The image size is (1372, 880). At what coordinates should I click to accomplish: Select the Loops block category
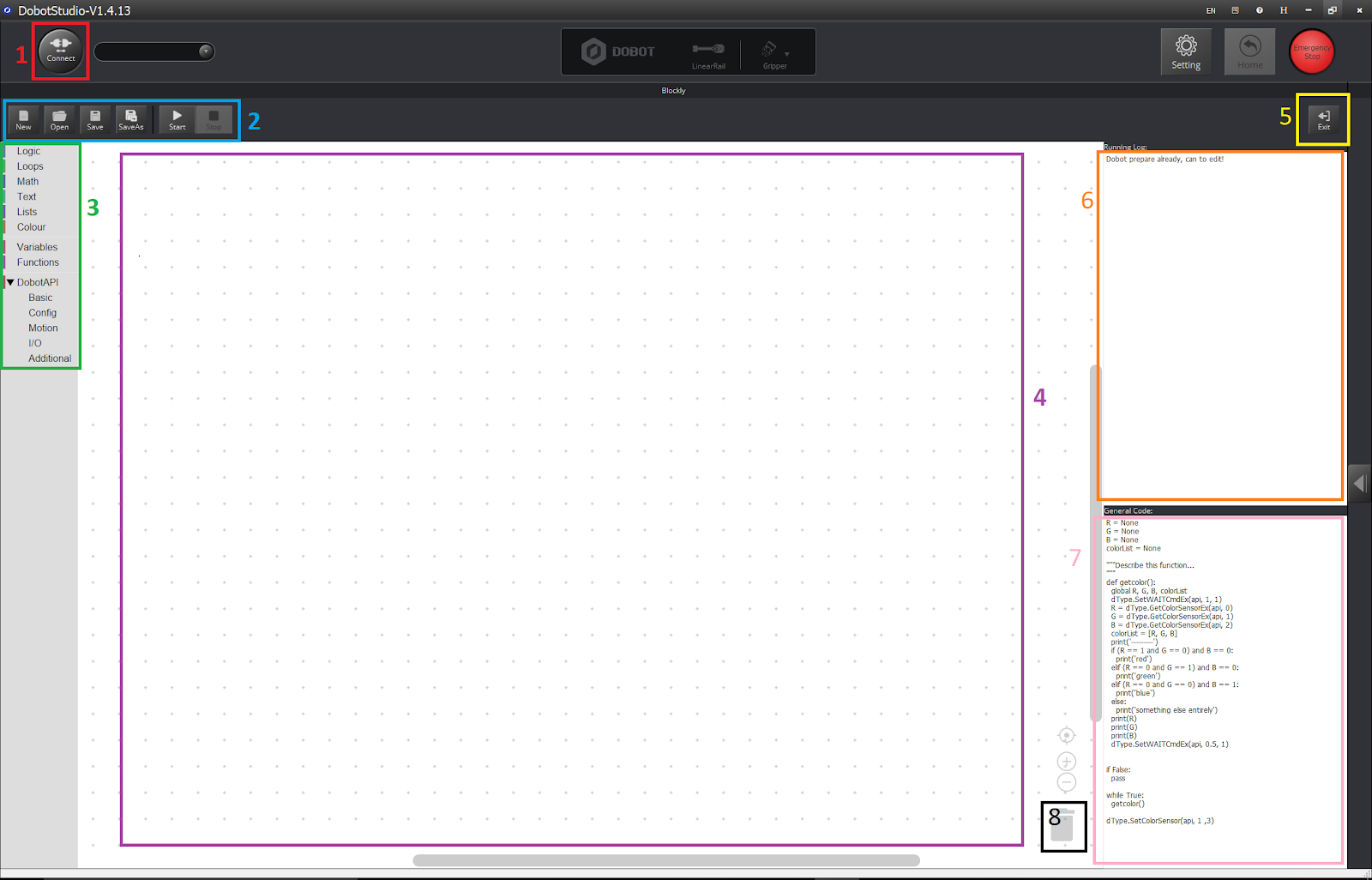[x=30, y=166]
